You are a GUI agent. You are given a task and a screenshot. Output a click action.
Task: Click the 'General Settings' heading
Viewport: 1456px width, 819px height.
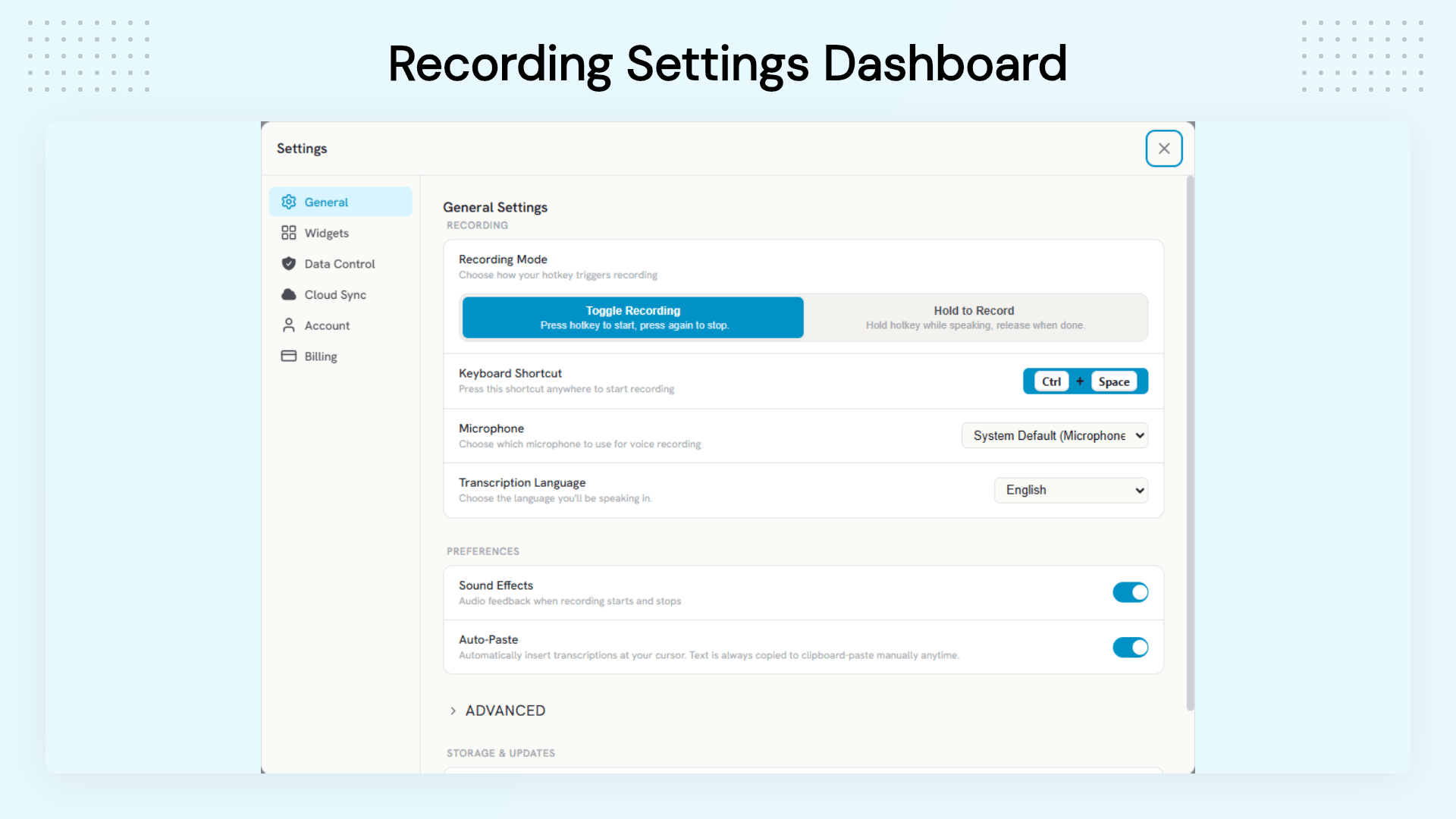pos(495,207)
